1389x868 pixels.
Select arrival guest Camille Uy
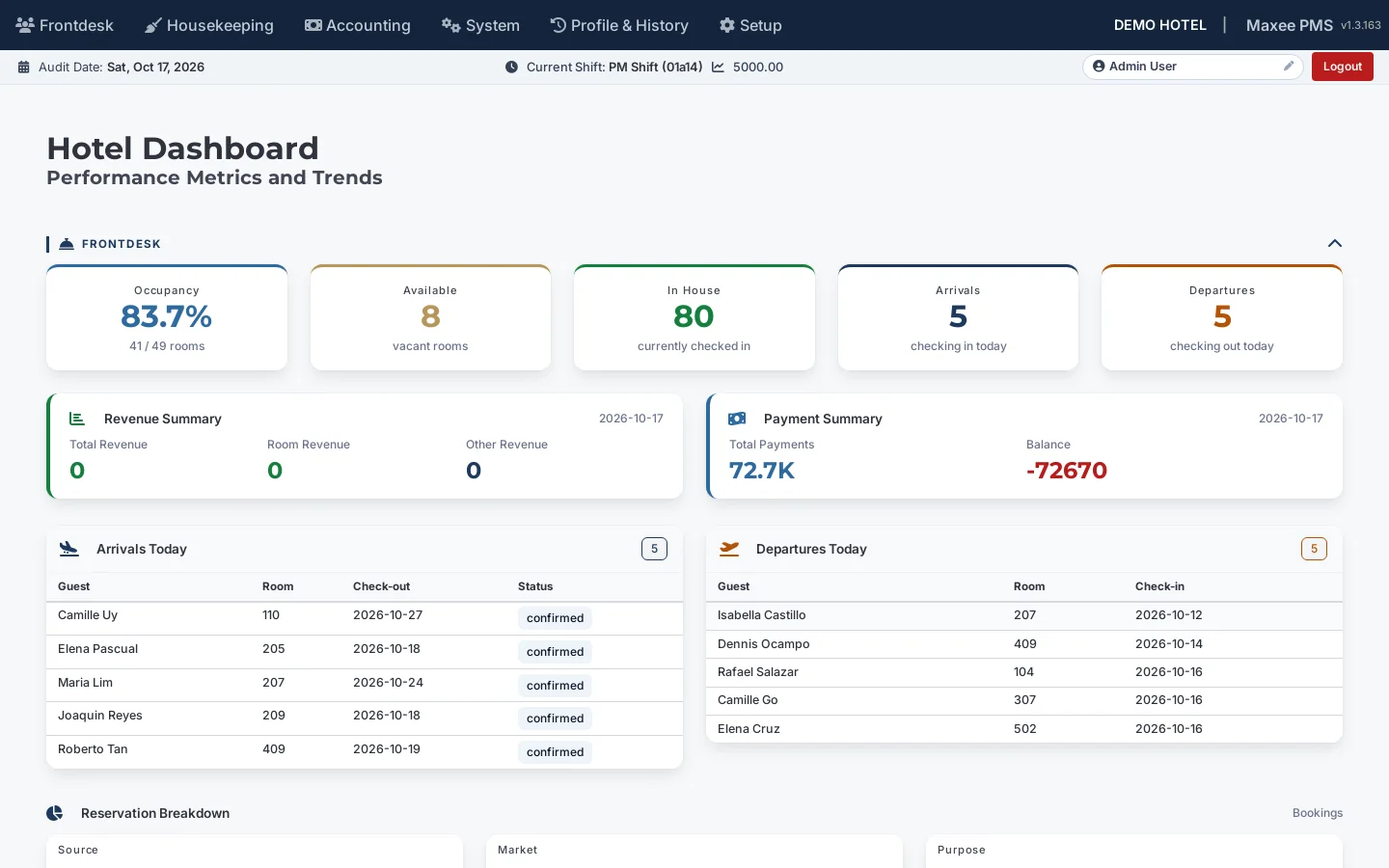(88, 615)
